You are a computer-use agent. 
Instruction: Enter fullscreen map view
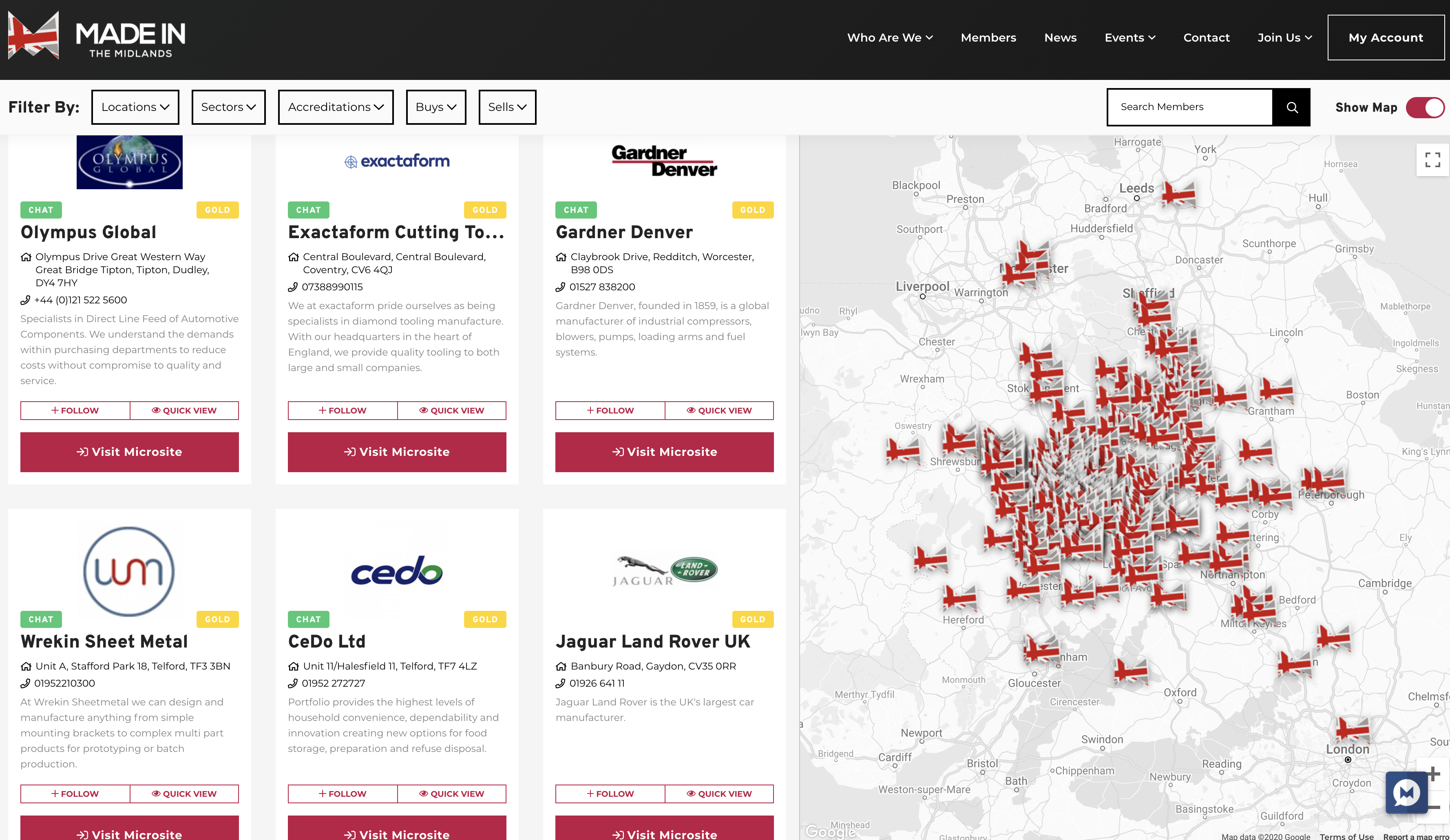tap(1432, 159)
